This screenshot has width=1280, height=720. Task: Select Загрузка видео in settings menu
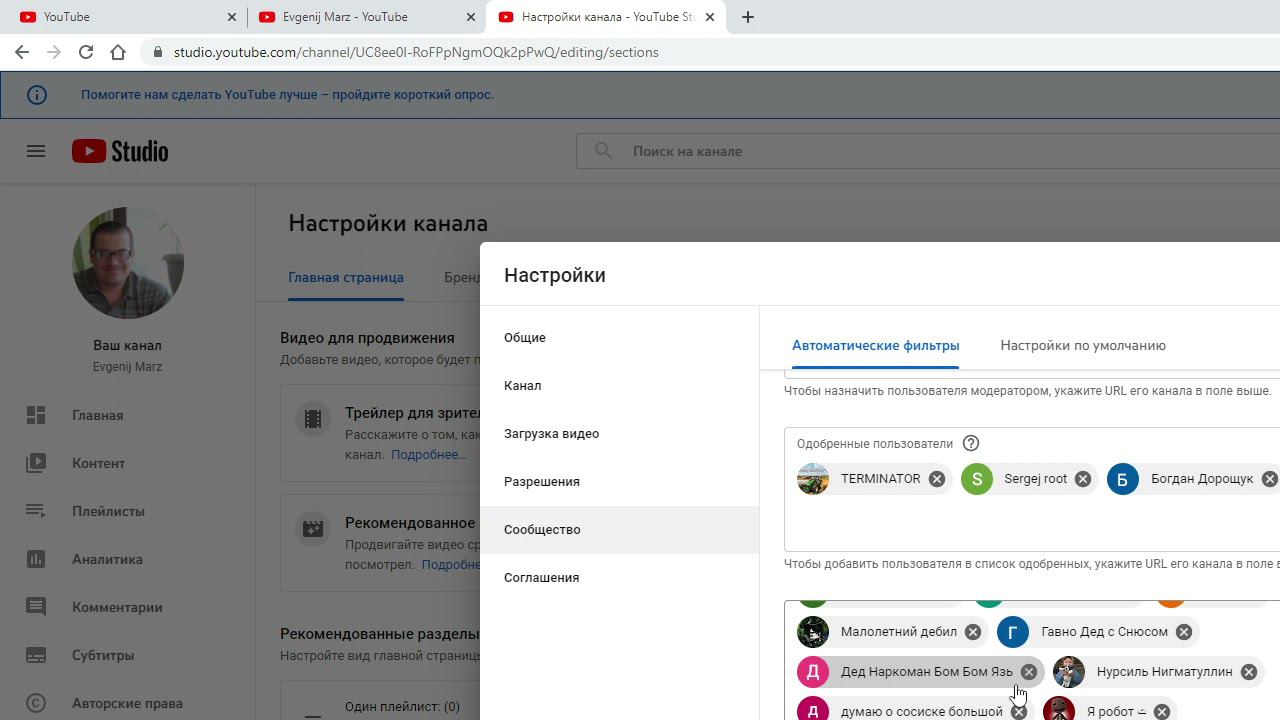click(619, 434)
